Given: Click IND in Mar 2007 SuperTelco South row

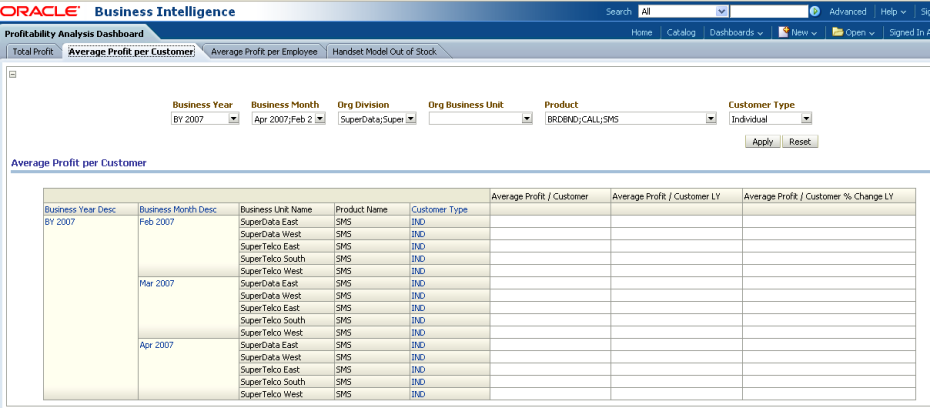Looking at the screenshot, I should point(418,320).
